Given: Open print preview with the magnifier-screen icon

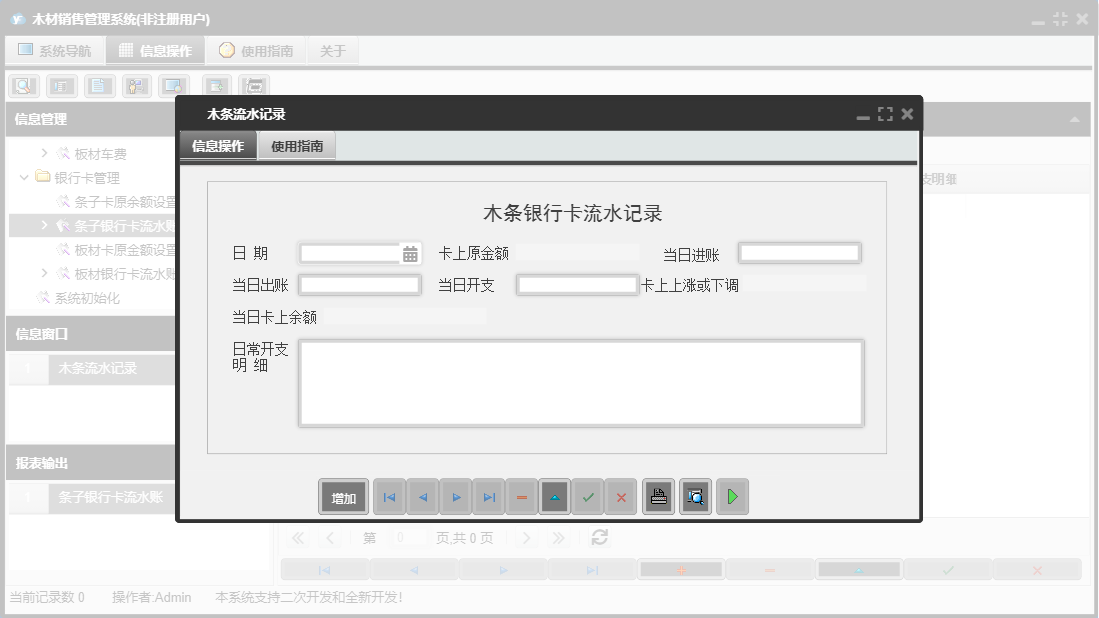Looking at the screenshot, I should tap(695, 496).
